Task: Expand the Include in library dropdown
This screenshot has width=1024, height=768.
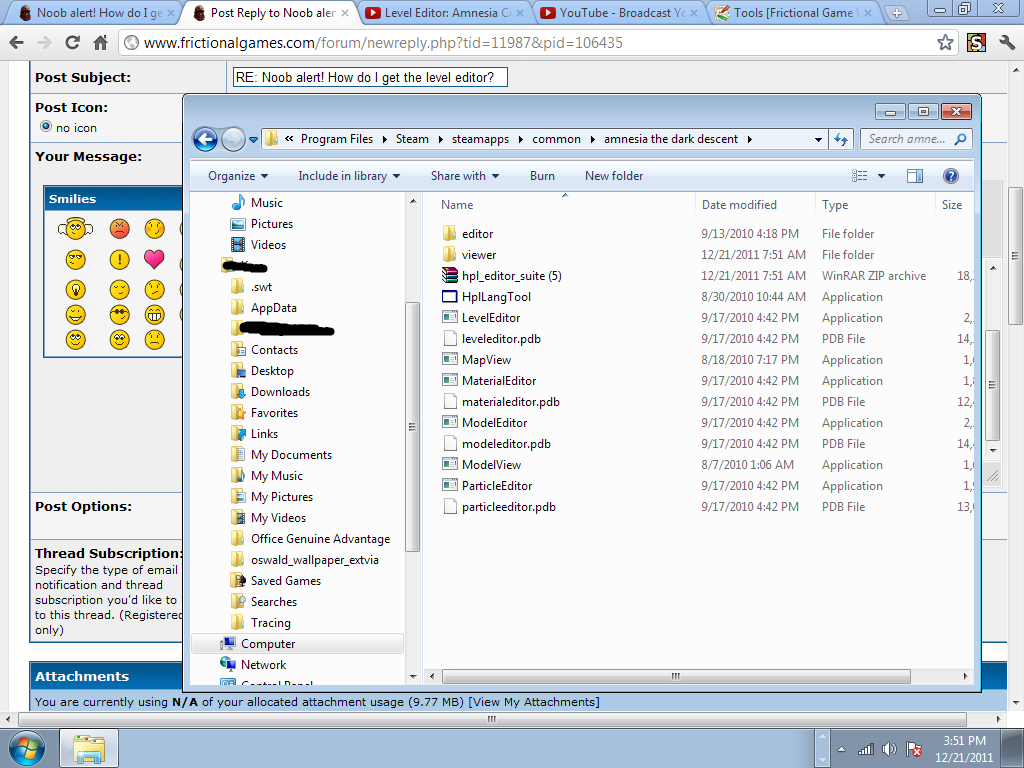Action: (x=349, y=176)
